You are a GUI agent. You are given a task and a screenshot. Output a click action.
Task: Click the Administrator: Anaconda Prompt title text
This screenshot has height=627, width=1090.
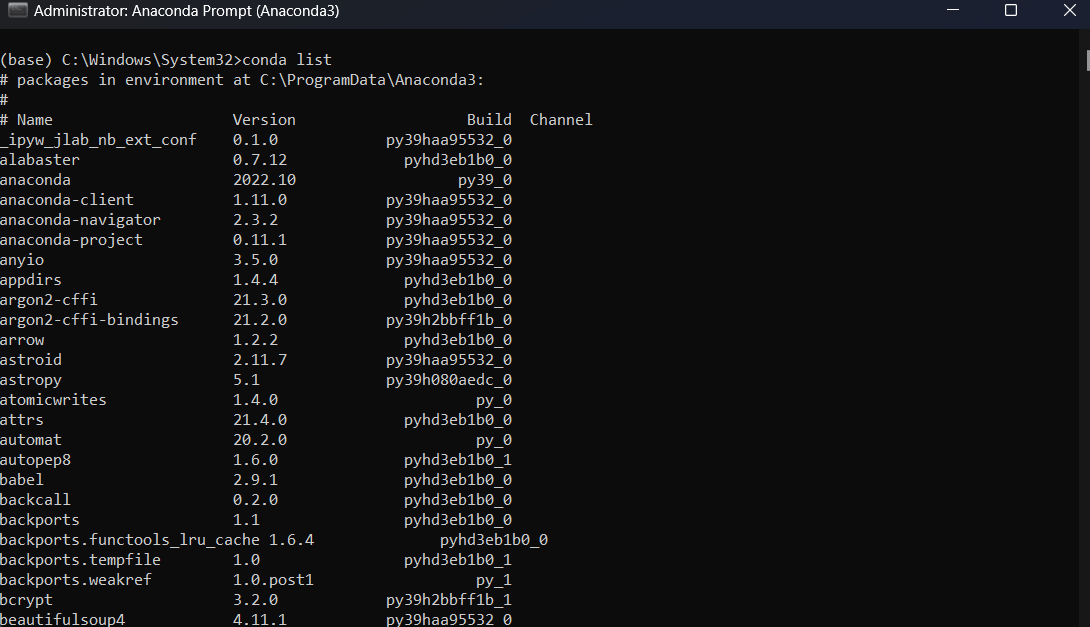[185, 10]
